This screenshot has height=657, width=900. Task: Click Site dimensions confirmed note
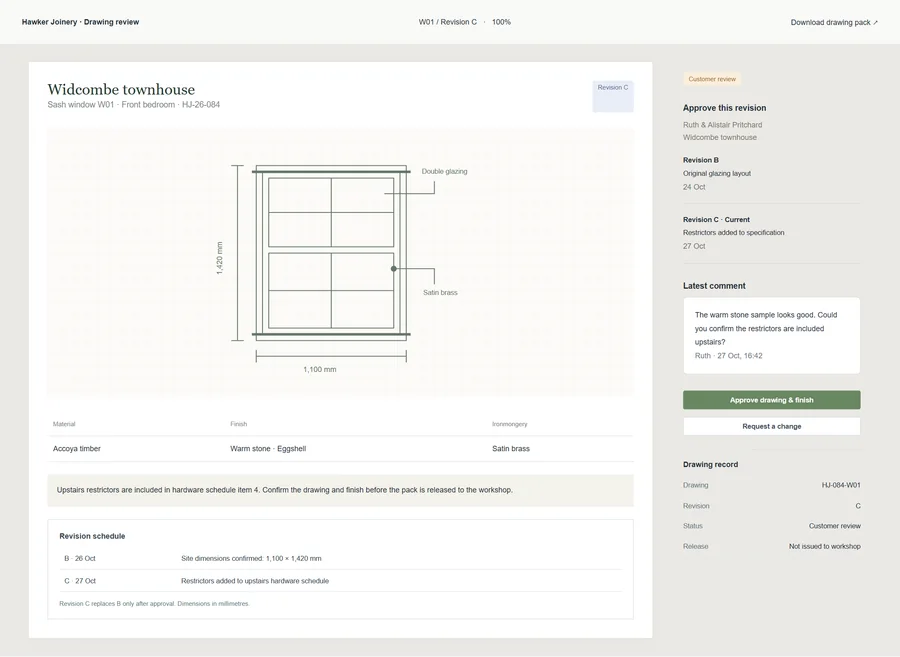251,558
